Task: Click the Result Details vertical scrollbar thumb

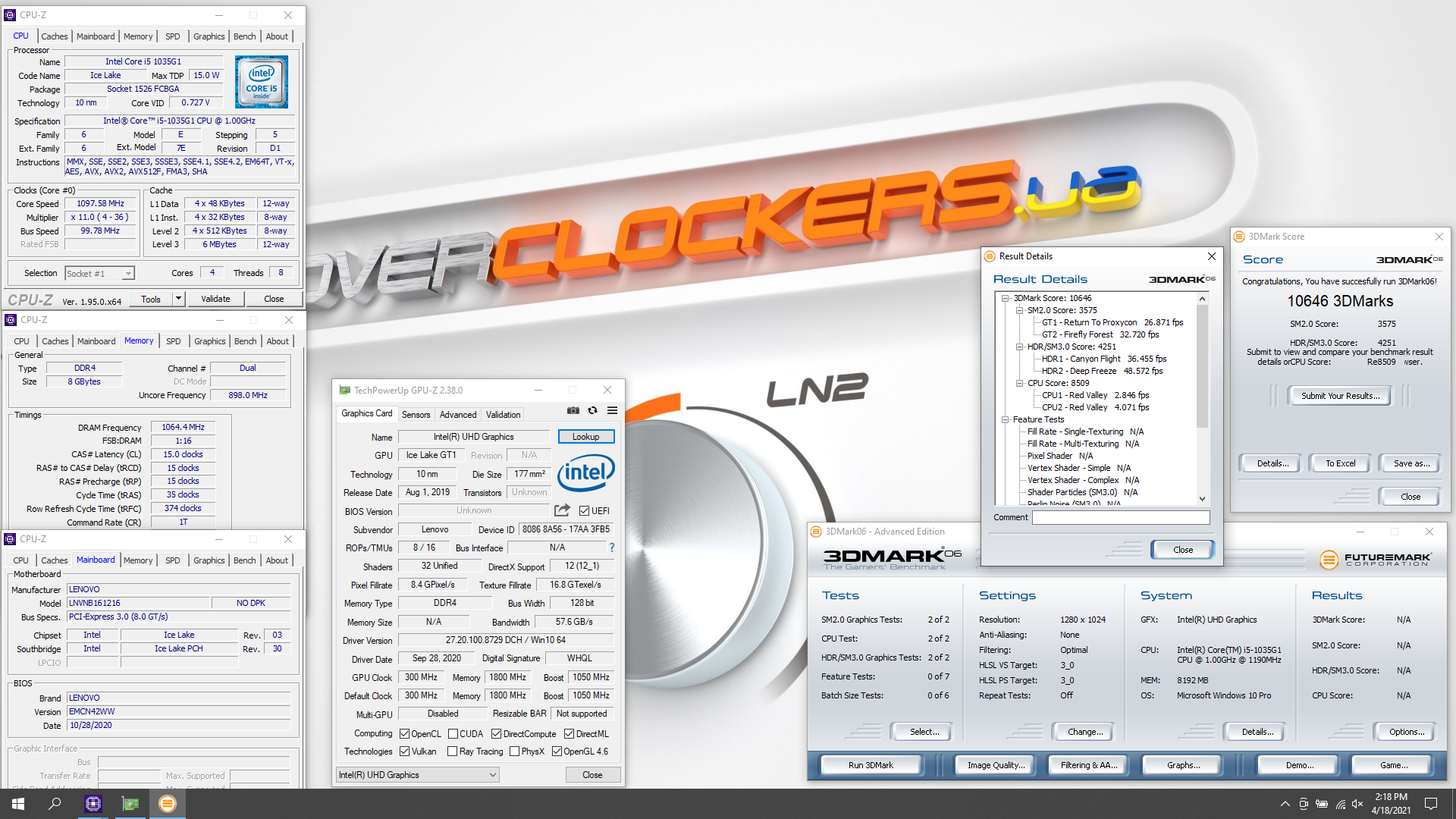Action: (x=1202, y=366)
